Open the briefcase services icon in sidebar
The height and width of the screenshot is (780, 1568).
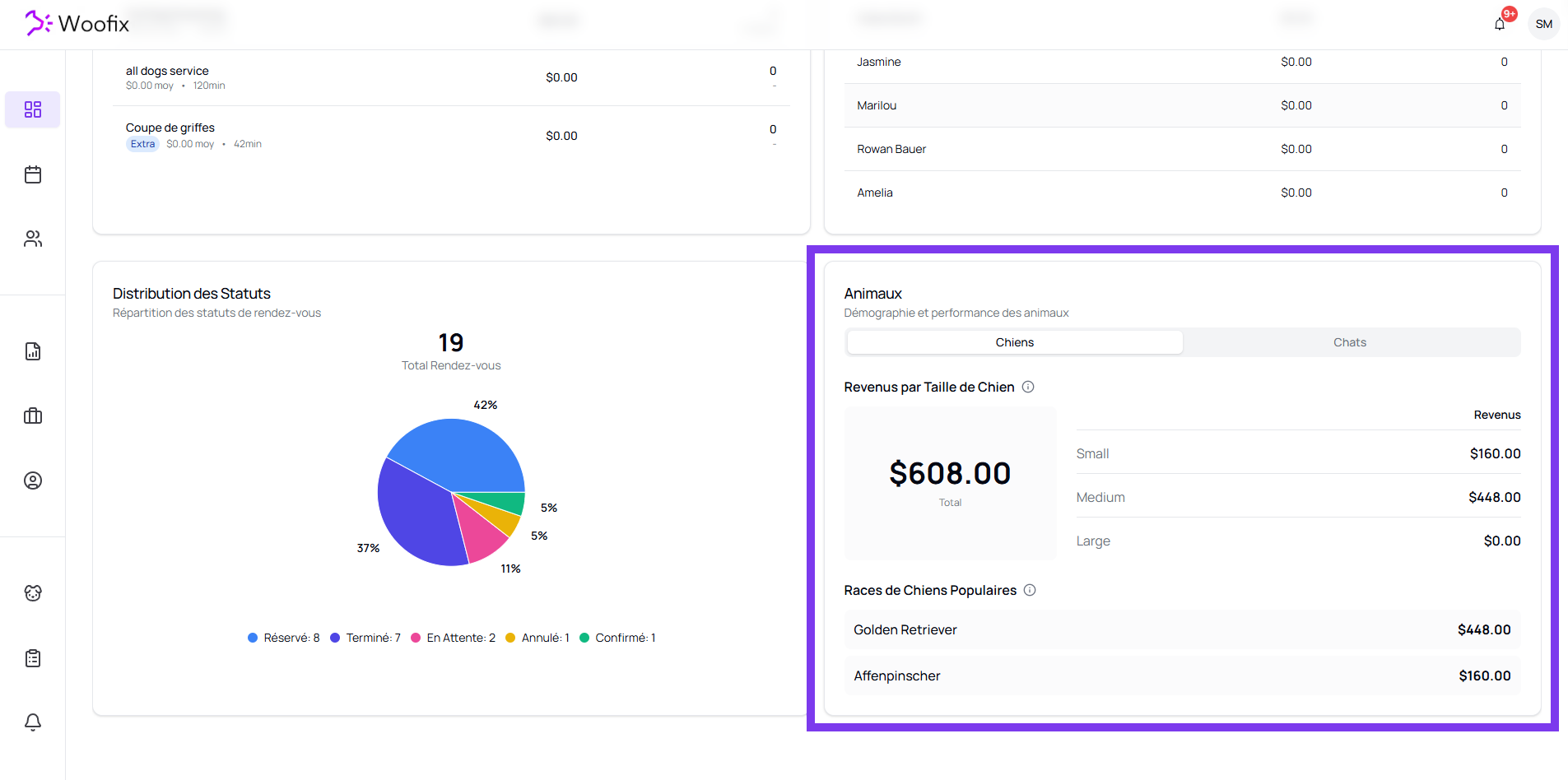coord(33,416)
